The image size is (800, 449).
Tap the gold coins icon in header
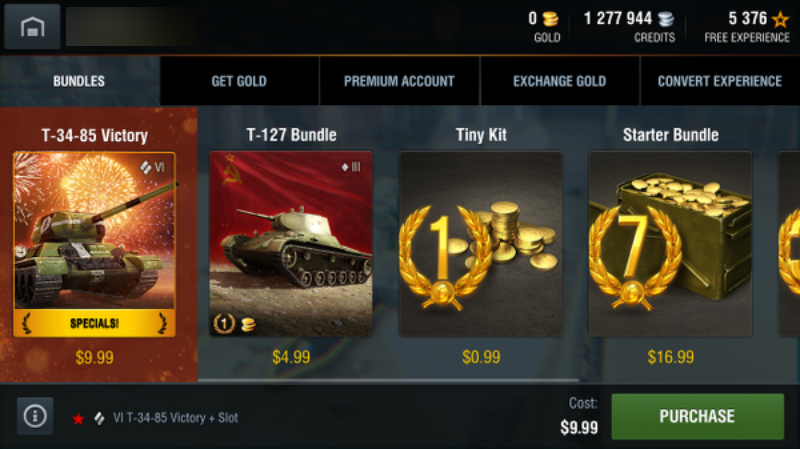click(x=550, y=19)
